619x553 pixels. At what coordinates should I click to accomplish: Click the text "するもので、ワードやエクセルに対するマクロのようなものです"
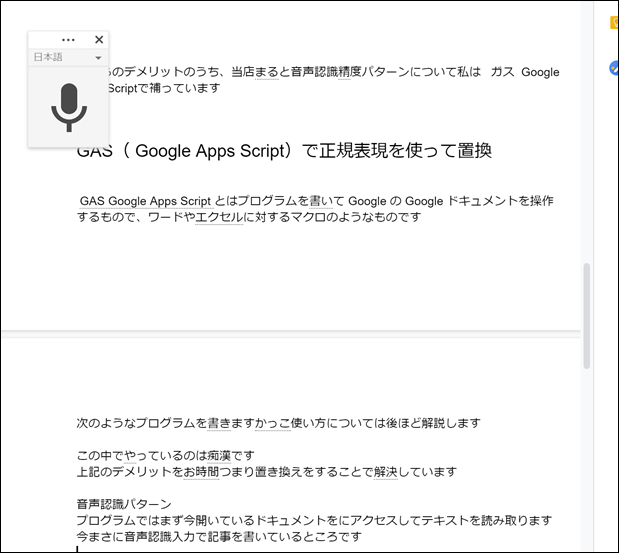tap(249, 217)
